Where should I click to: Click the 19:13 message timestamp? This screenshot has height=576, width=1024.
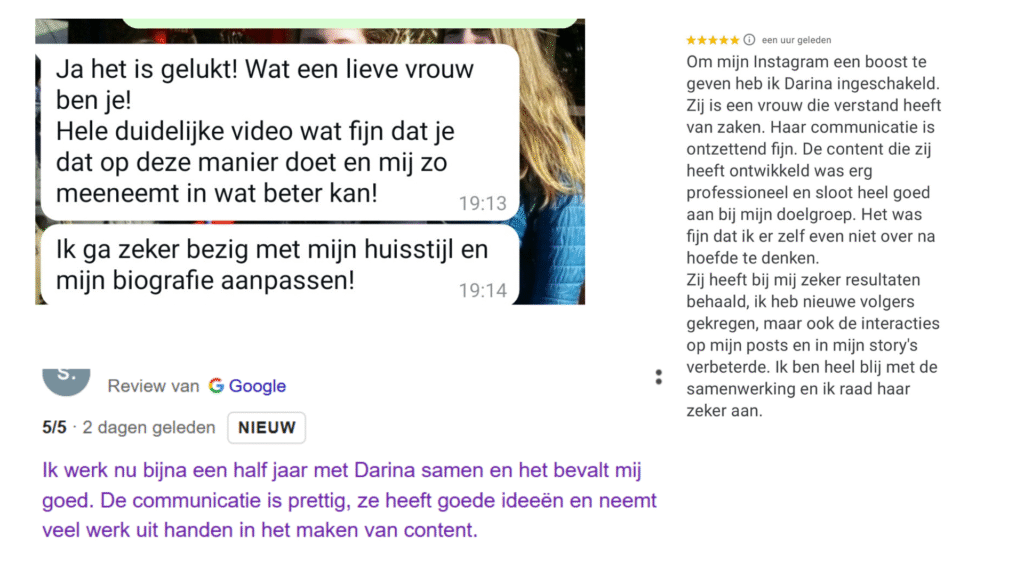[483, 204]
